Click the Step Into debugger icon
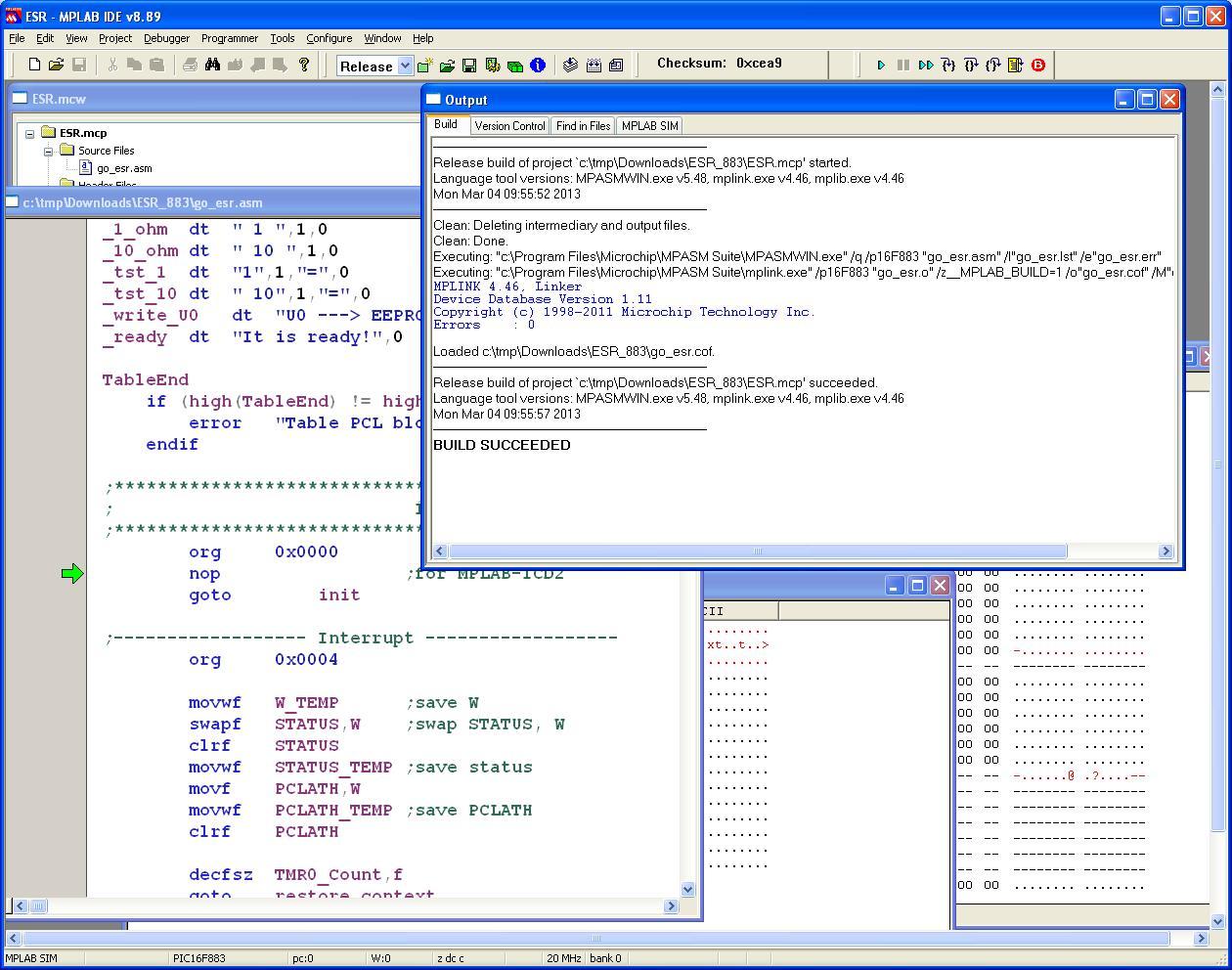This screenshot has height=970, width=1232. pyautogui.click(x=947, y=66)
